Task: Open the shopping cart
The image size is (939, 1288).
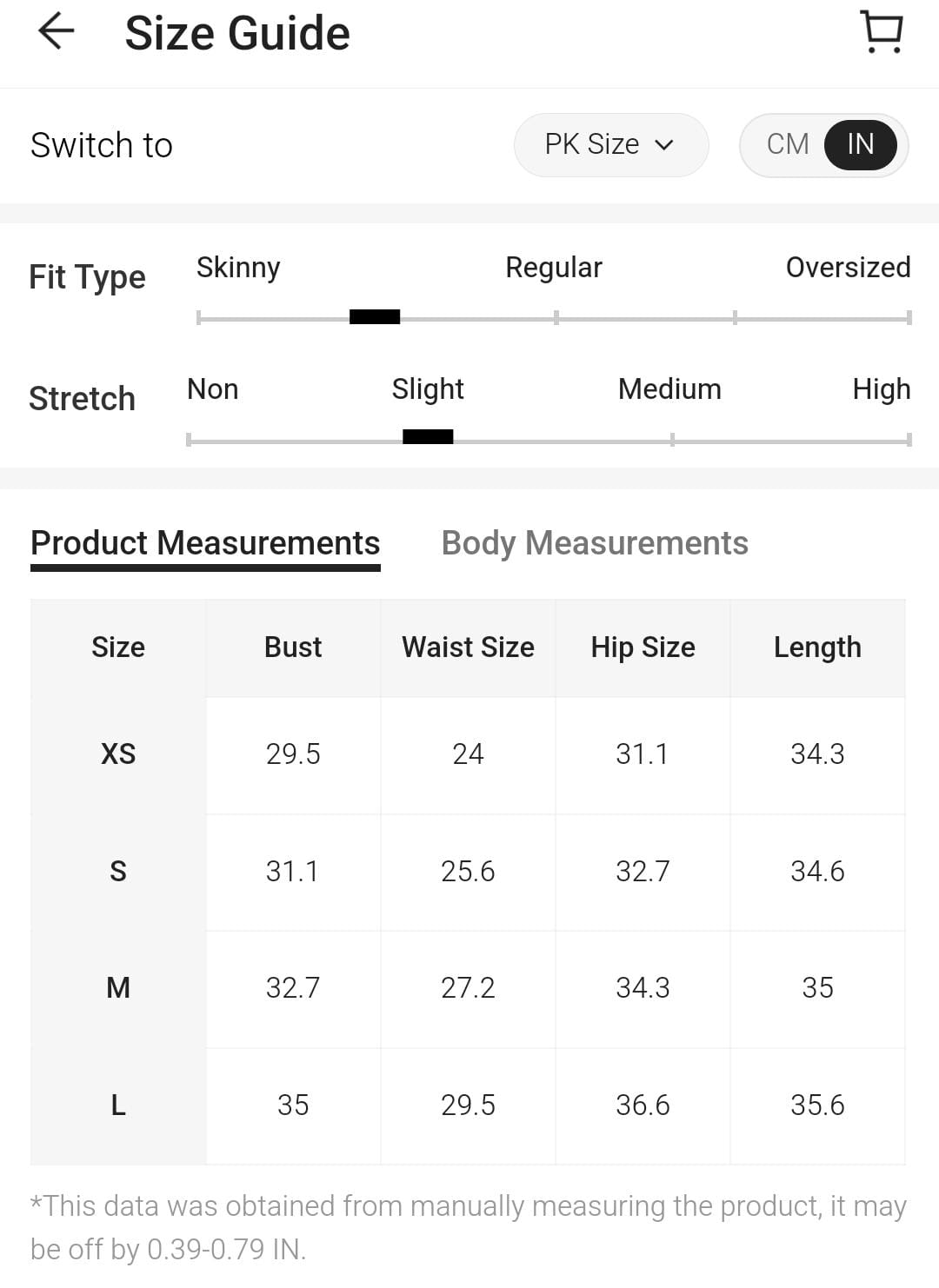Action: tap(882, 32)
